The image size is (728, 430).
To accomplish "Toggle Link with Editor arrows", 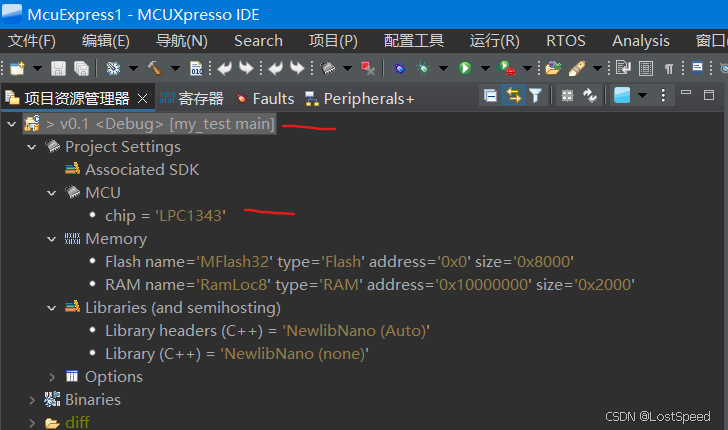I will point(514,95).
